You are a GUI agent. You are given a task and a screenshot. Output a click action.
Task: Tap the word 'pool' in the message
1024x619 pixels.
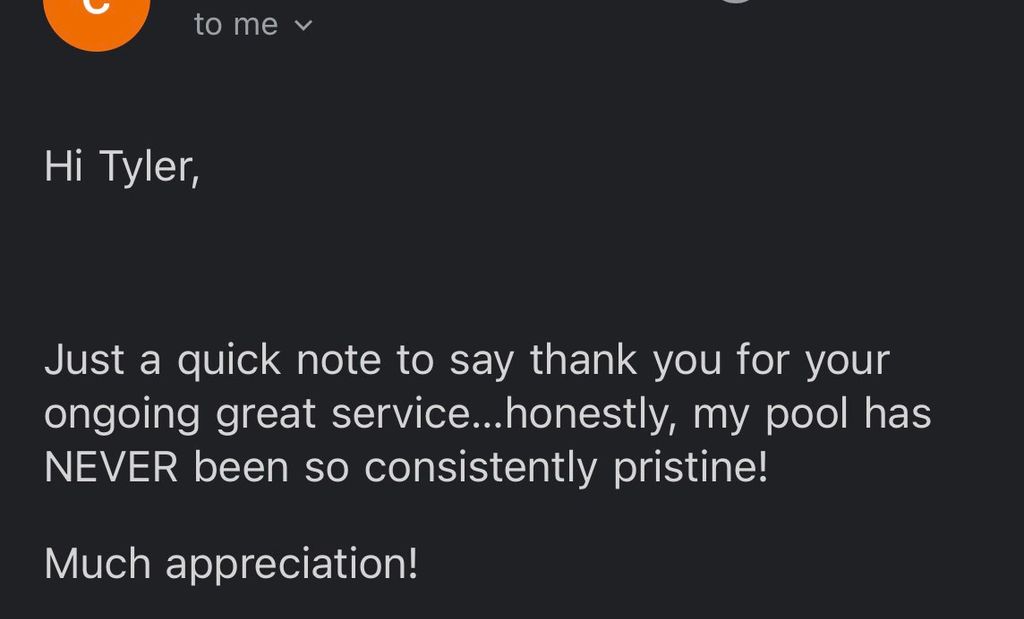pos(807,415)
